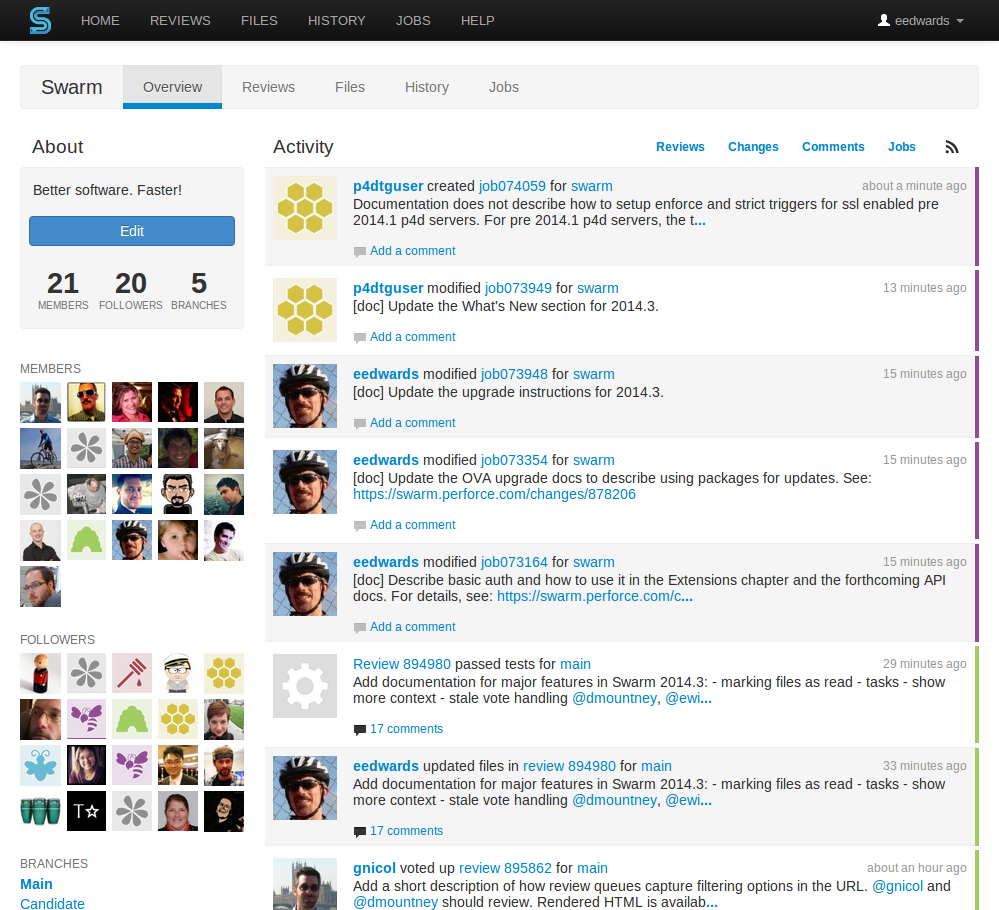Click the honeycomb avatar on job073949 entry

point(305,310)
